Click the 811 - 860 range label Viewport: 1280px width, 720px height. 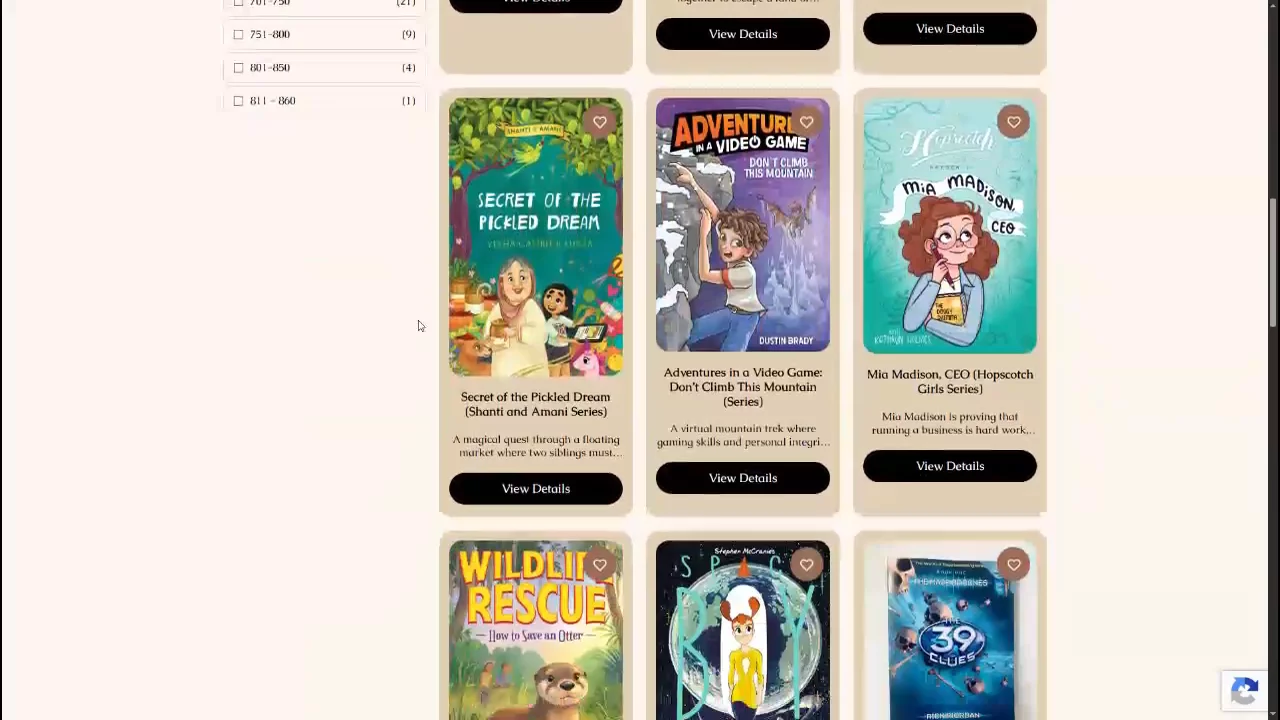273,100
